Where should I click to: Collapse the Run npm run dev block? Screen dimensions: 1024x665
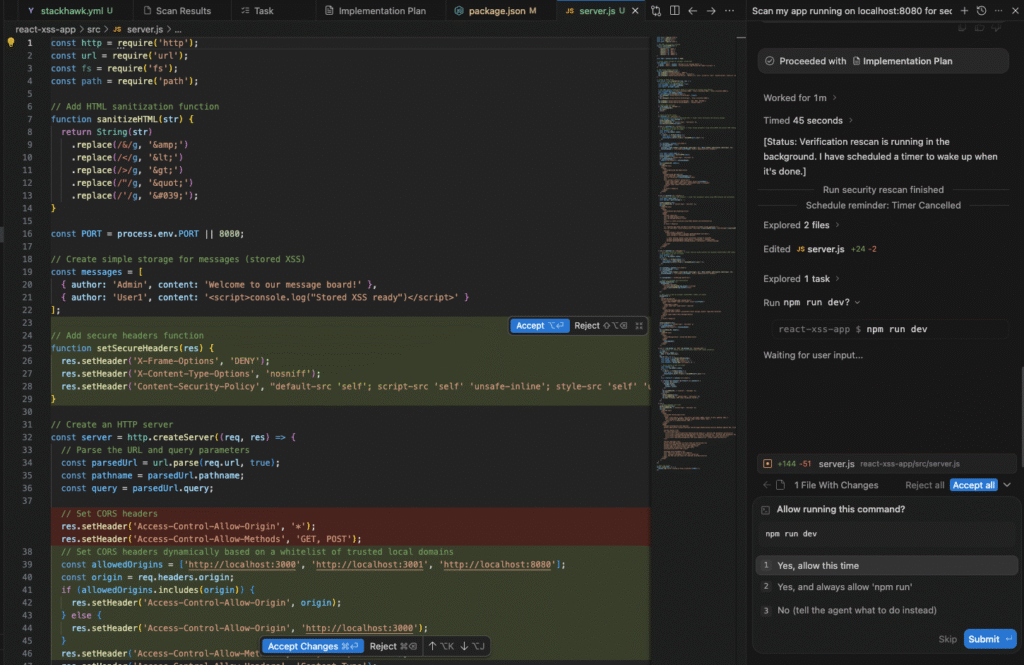point(857,302)
